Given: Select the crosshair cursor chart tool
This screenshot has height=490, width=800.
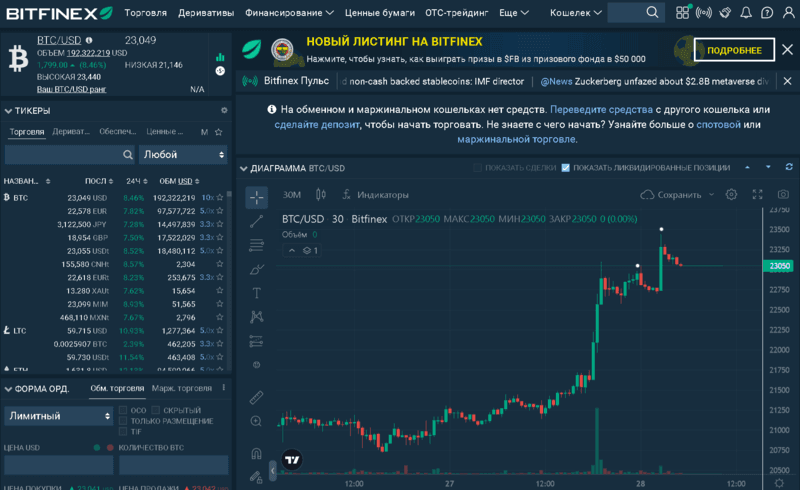Looking at the screenshot, I should (257, 197).
